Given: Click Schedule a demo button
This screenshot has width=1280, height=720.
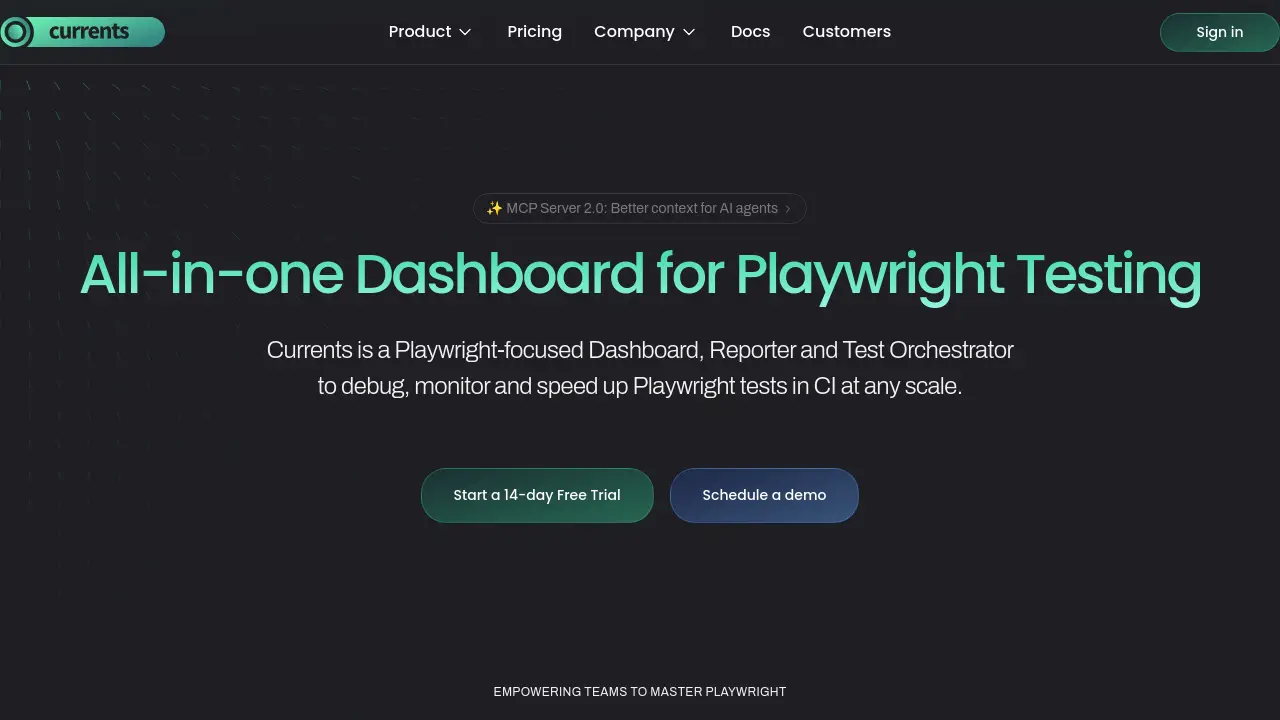Looking at the screenshot, I should point(764,495).
